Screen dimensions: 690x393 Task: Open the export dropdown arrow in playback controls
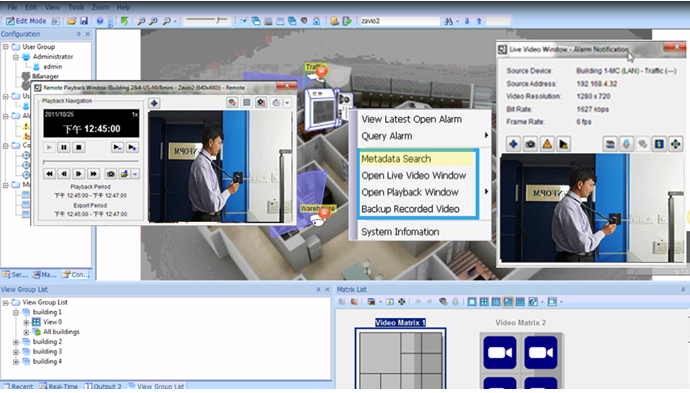[135, 174]
